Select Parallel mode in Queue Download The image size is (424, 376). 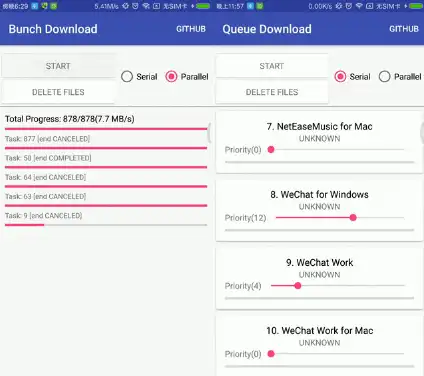click(x=400, y=77)
